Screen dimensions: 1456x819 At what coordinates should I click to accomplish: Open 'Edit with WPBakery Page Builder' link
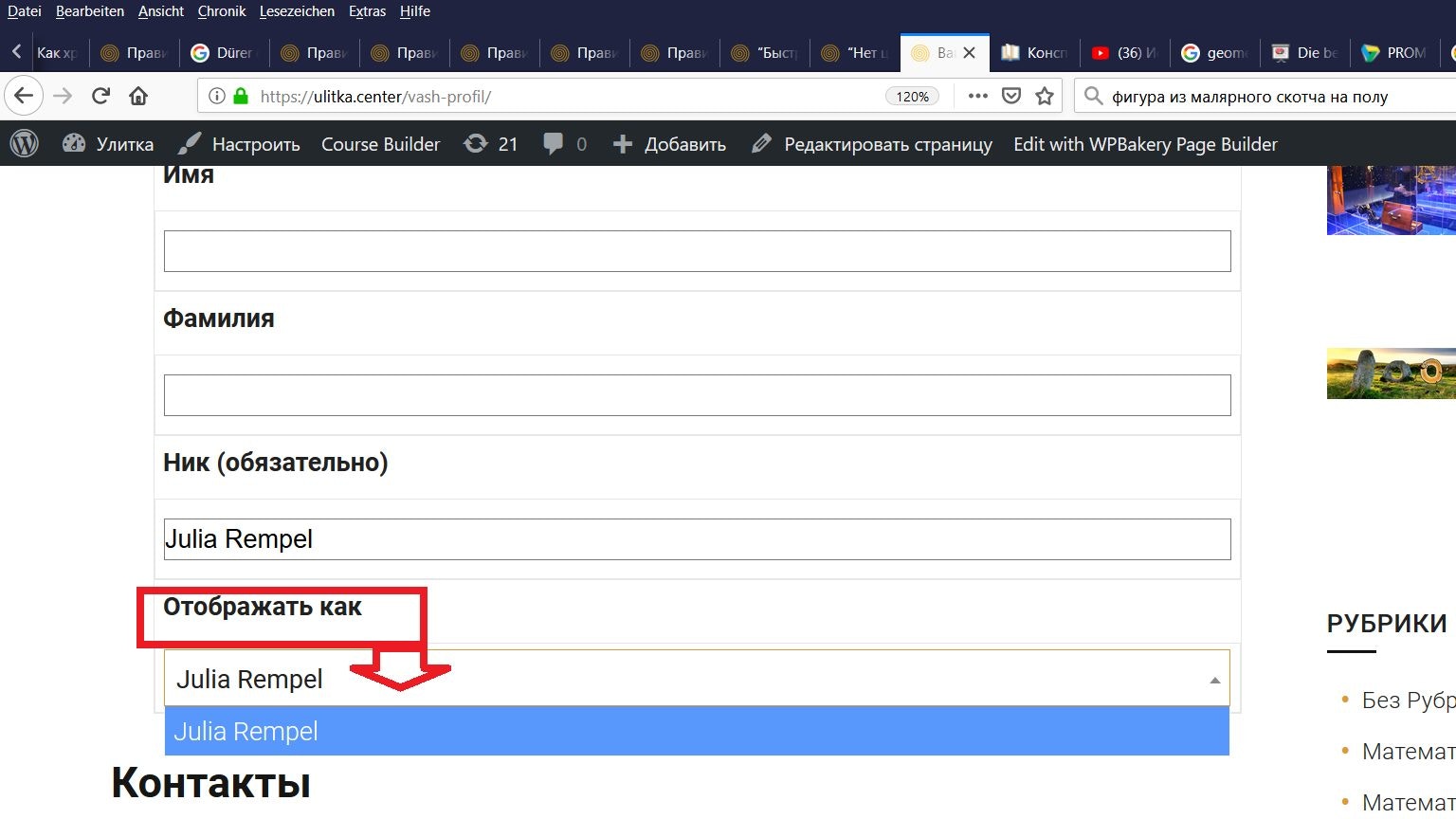1145,144
